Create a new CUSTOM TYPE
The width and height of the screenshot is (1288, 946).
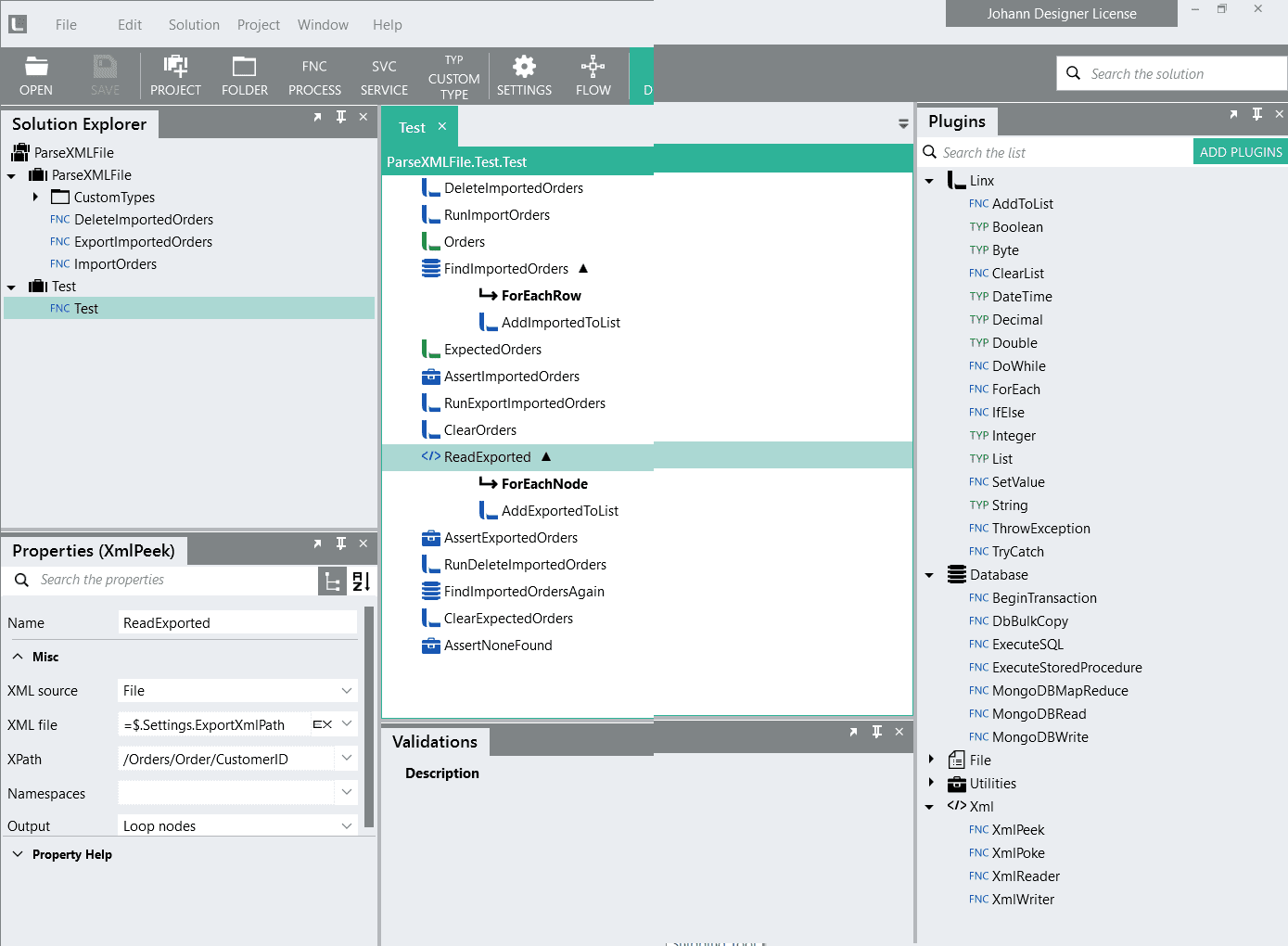(x=453, y=77)
